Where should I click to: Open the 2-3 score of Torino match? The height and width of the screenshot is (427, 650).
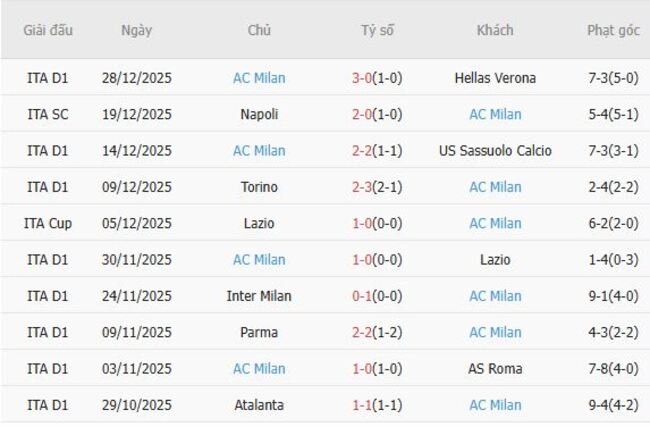tap(362, 187)
